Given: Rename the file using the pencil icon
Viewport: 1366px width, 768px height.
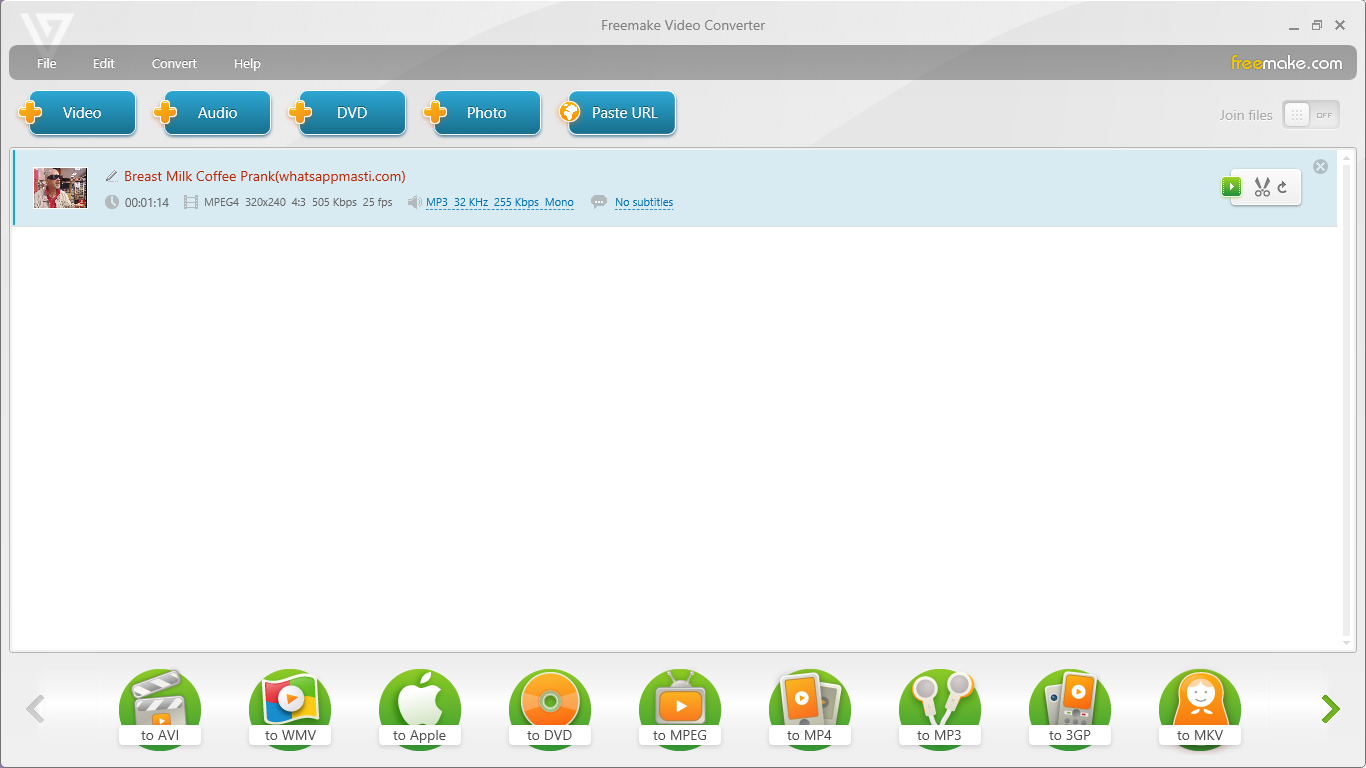Looking at the screenshot, I should pyautogui.click(x=111, y=176).
